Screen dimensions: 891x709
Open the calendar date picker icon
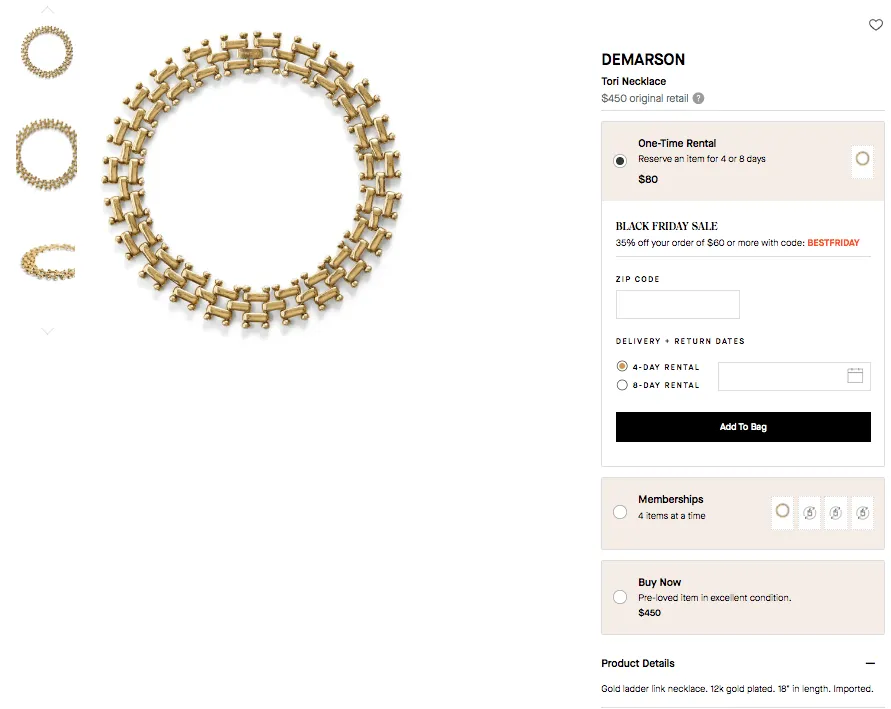pyautogui.click(x=855, y=375)
